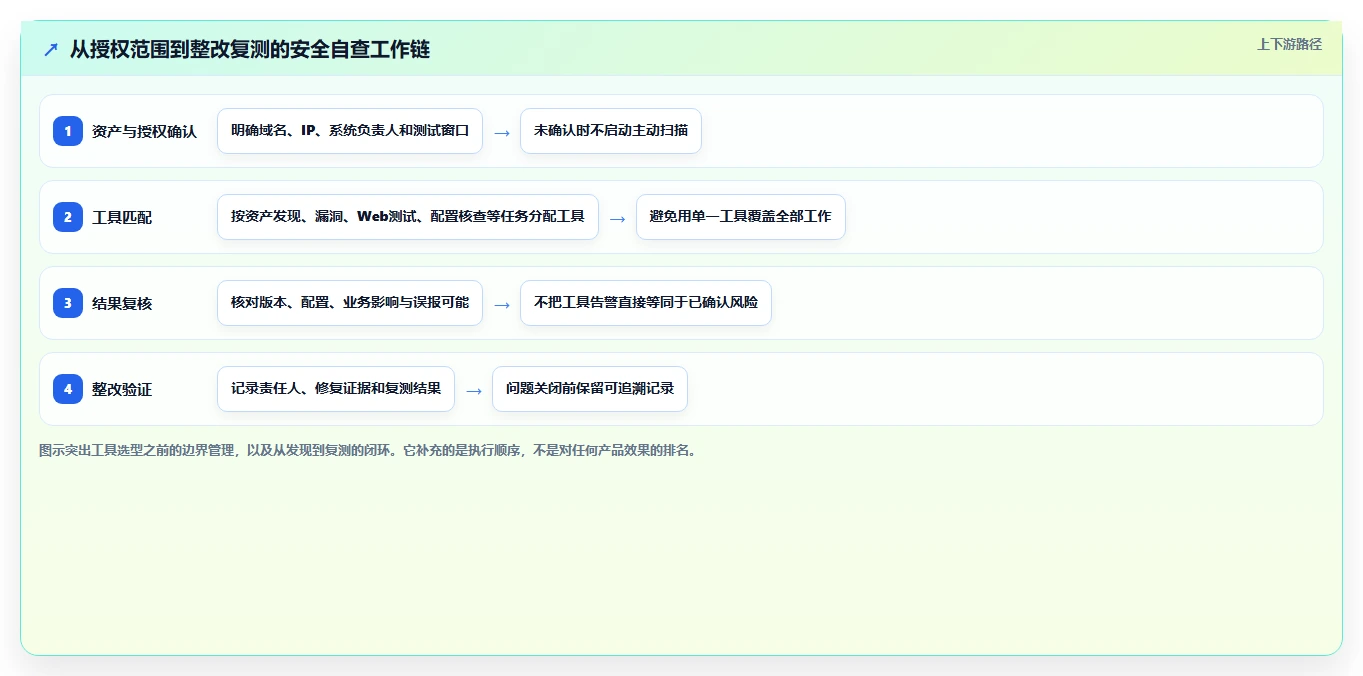Screen dimensions: 1363x676
Task: Click the box 问题关闭前保留可追溯记录
Action: [590, 389]
